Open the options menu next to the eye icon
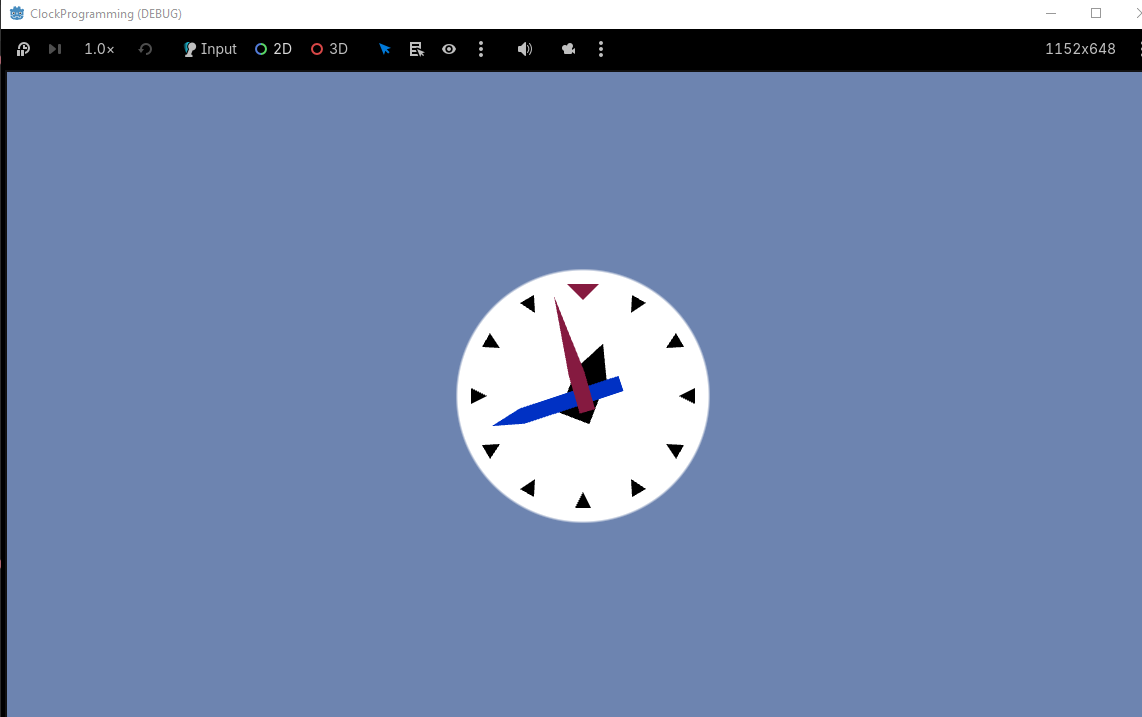 (481, 49)
